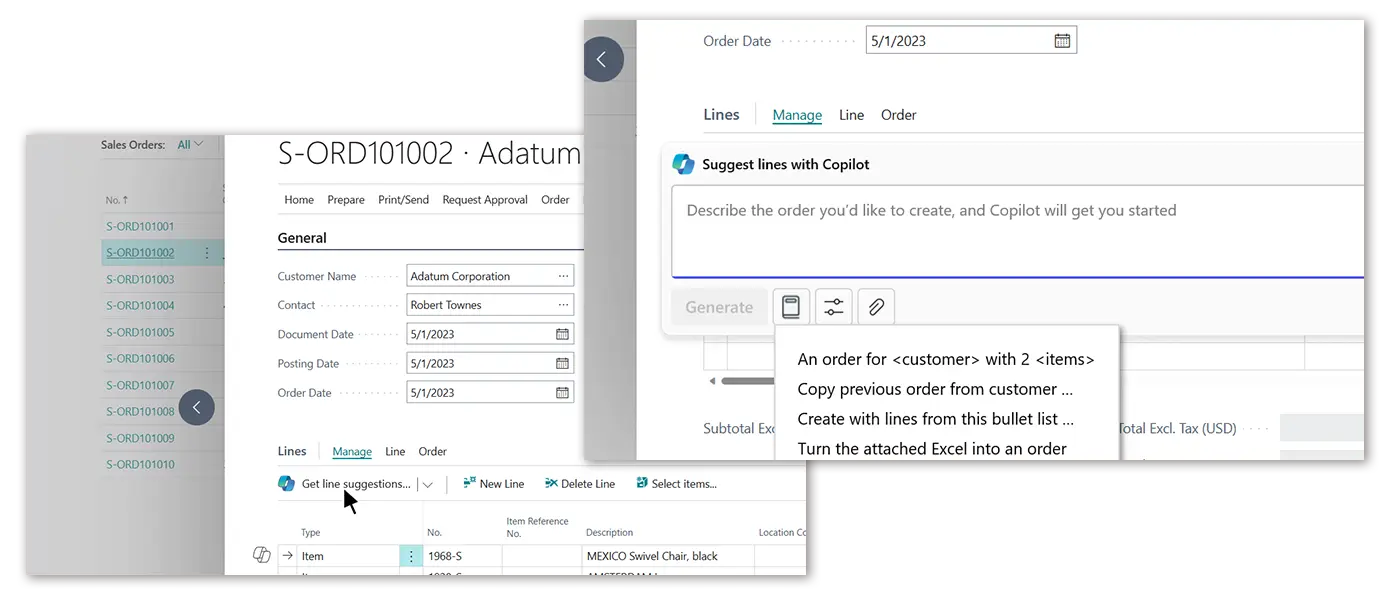The height and width of the screenshot is (603, 1390).
Task: Click the Lines section heading in the left window
Action: pyautogui.click(x=292, y=451)
